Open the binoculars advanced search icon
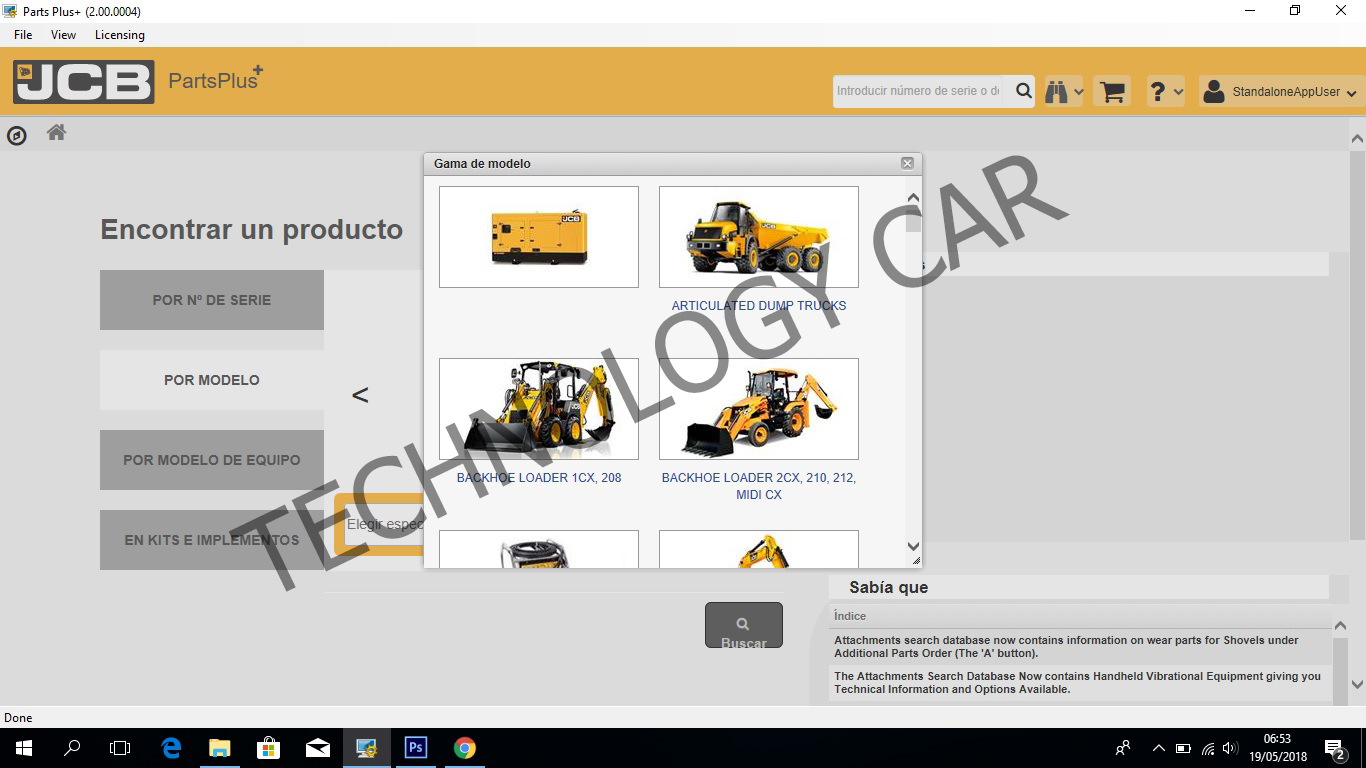 tap(1056, 92)
